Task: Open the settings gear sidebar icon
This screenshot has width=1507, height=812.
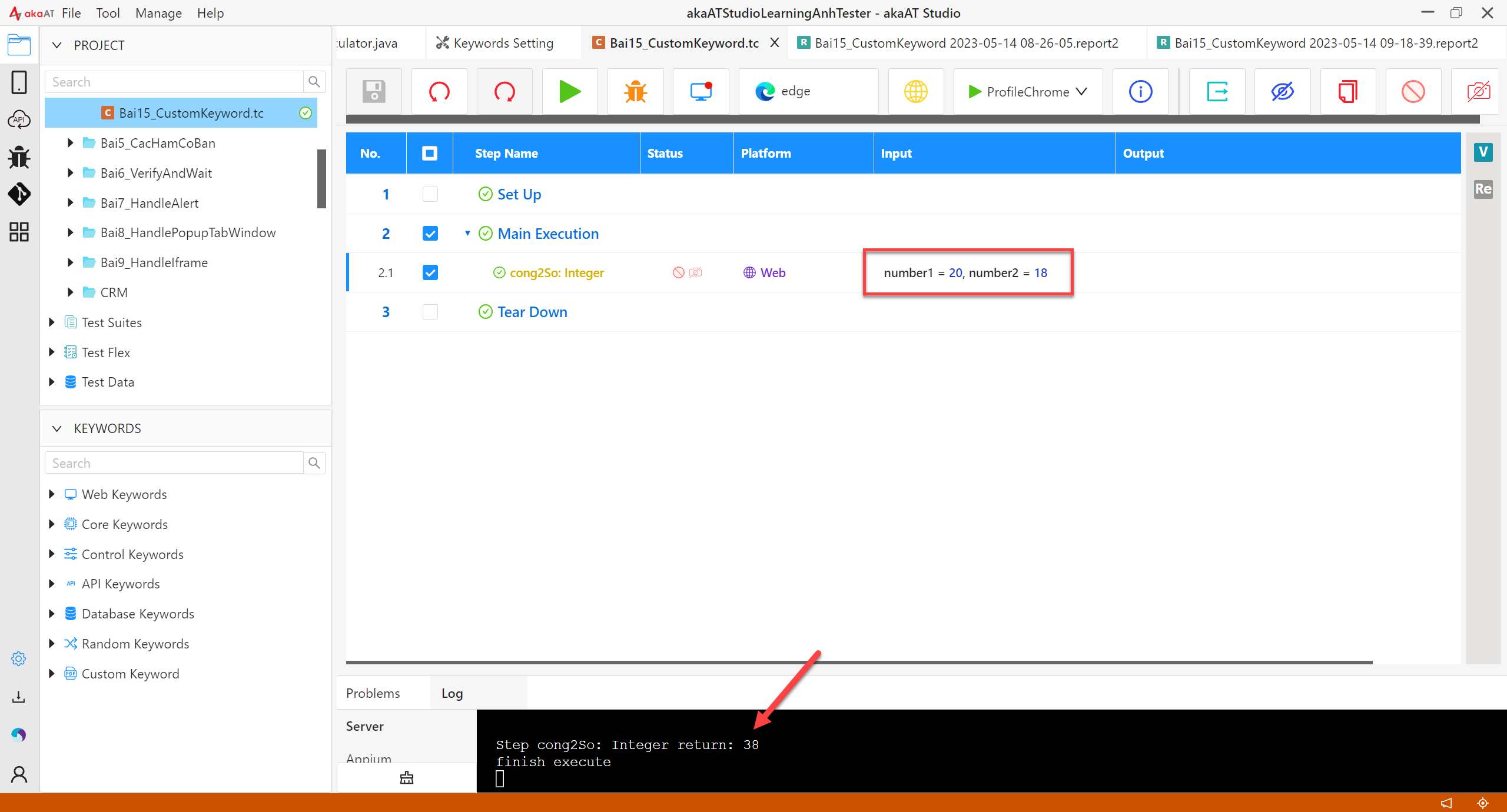Action: tap(19, 658)
